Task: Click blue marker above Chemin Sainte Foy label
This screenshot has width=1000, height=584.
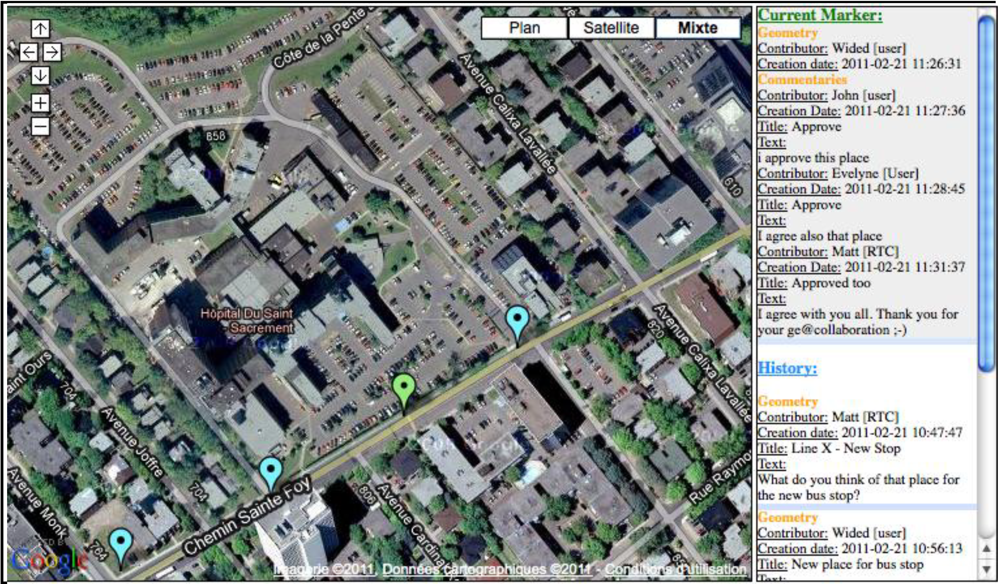Action: click(270, 472)
